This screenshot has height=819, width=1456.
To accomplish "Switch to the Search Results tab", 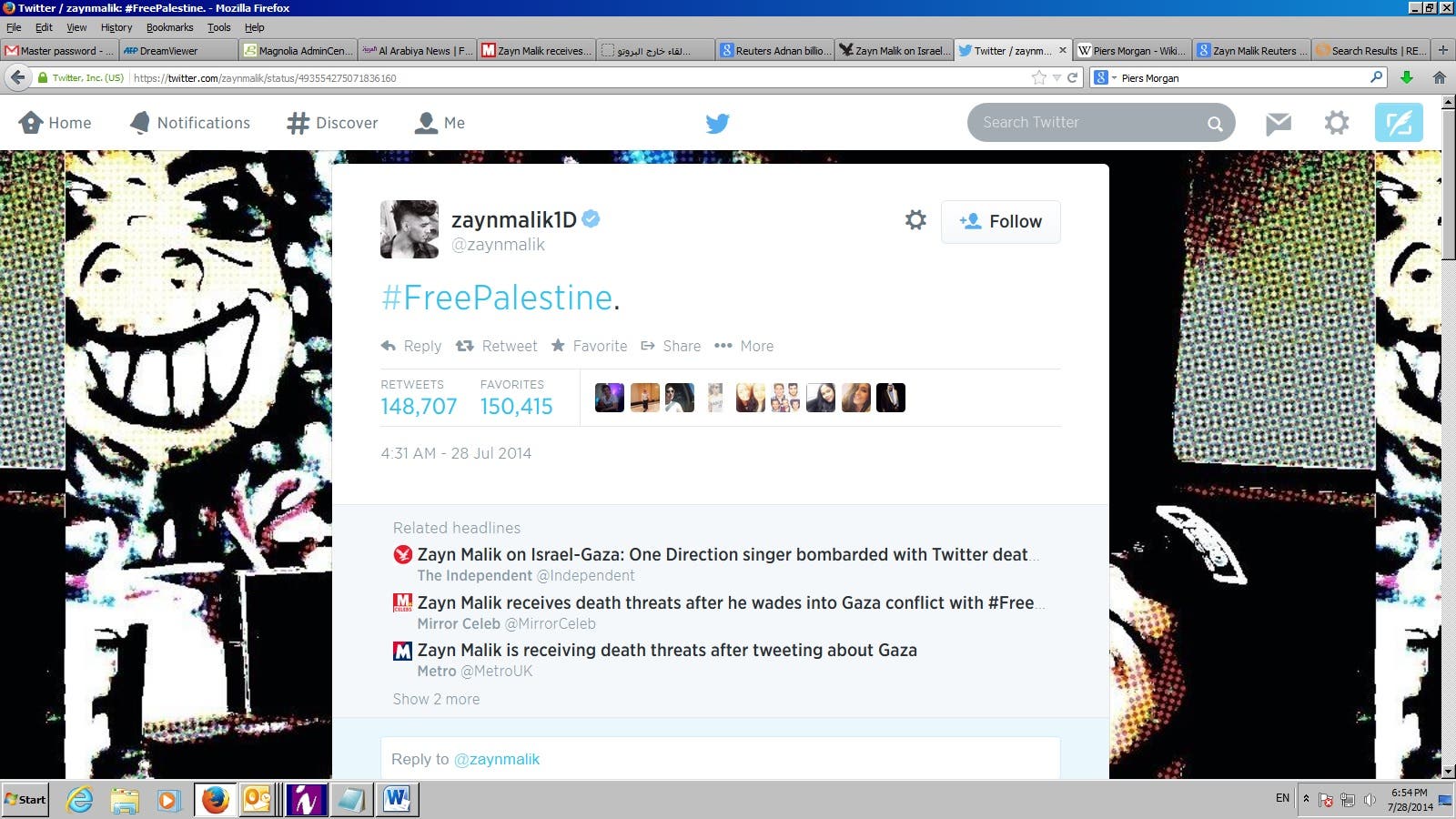I will point(1371,50).
